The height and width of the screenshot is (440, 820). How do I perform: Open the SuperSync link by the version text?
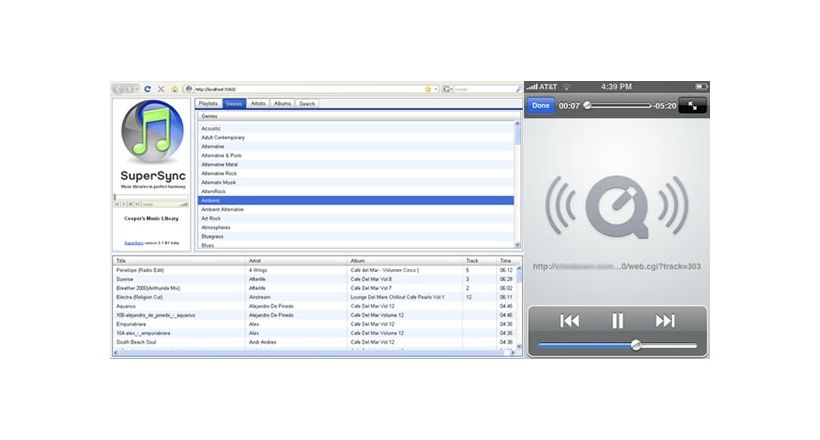[x=133, y=243]
